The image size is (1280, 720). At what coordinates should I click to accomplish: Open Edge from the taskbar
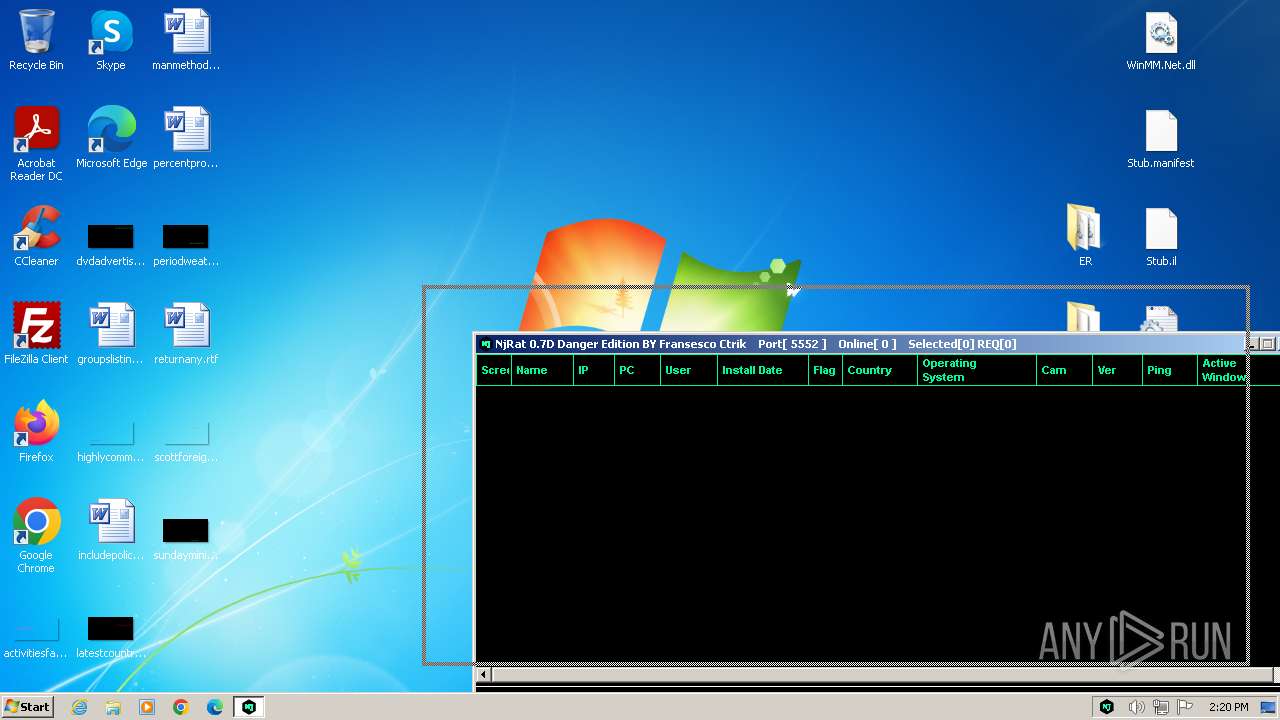(215, 707)
